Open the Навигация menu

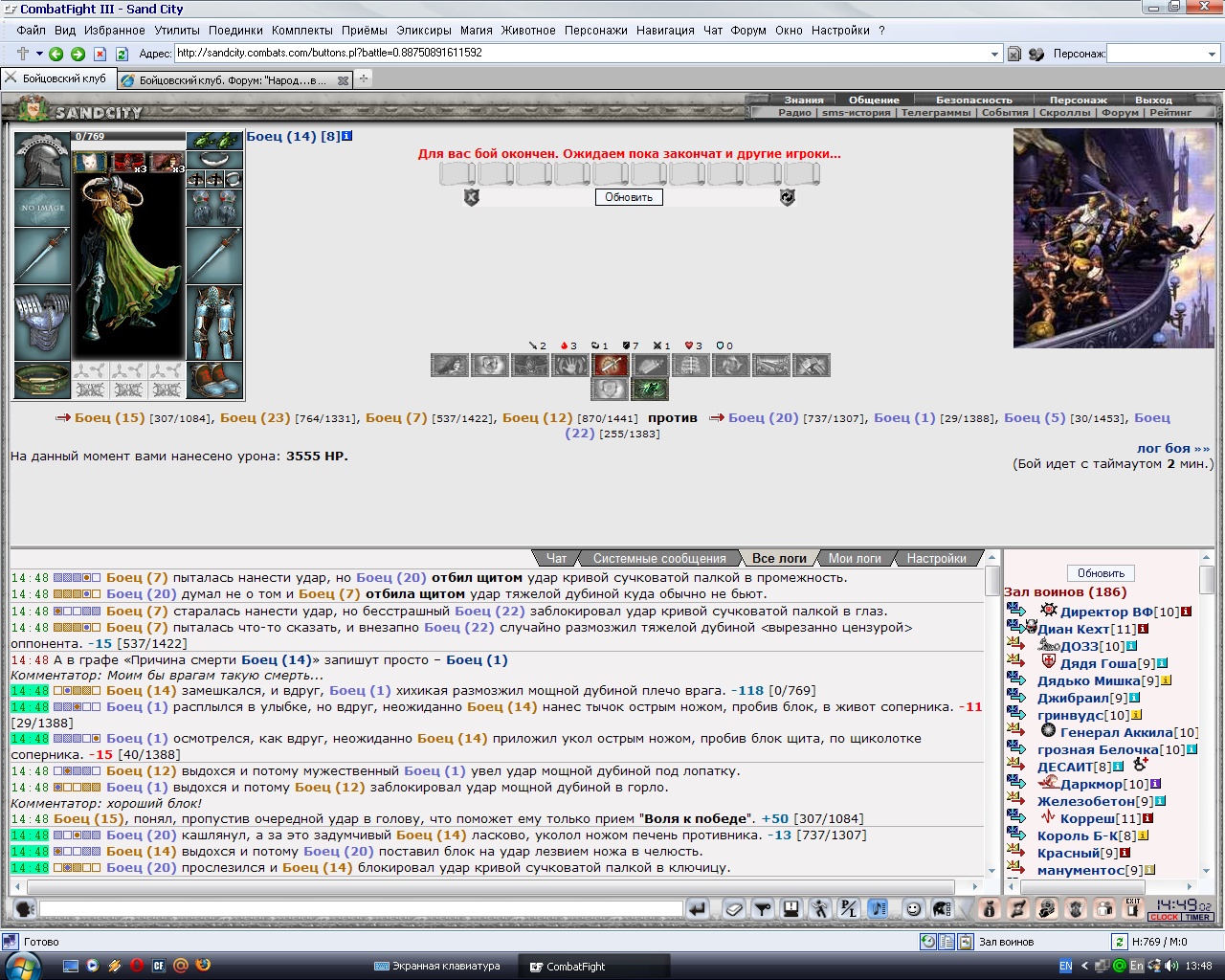(665, 31)
